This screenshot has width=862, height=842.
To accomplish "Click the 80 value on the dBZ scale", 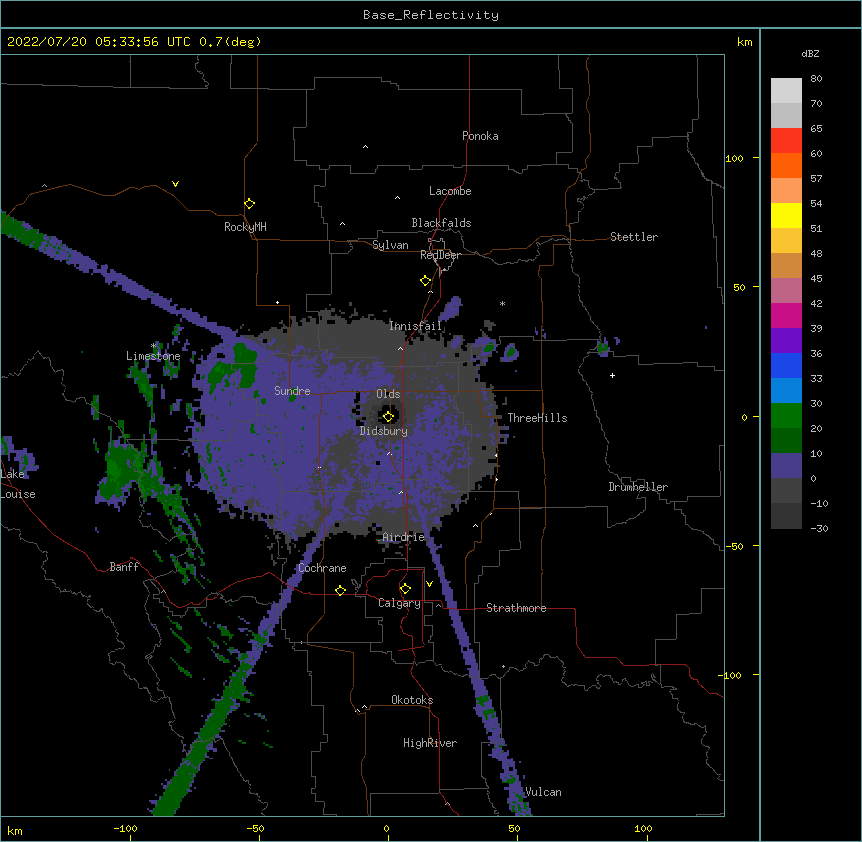I will [816, 79].
